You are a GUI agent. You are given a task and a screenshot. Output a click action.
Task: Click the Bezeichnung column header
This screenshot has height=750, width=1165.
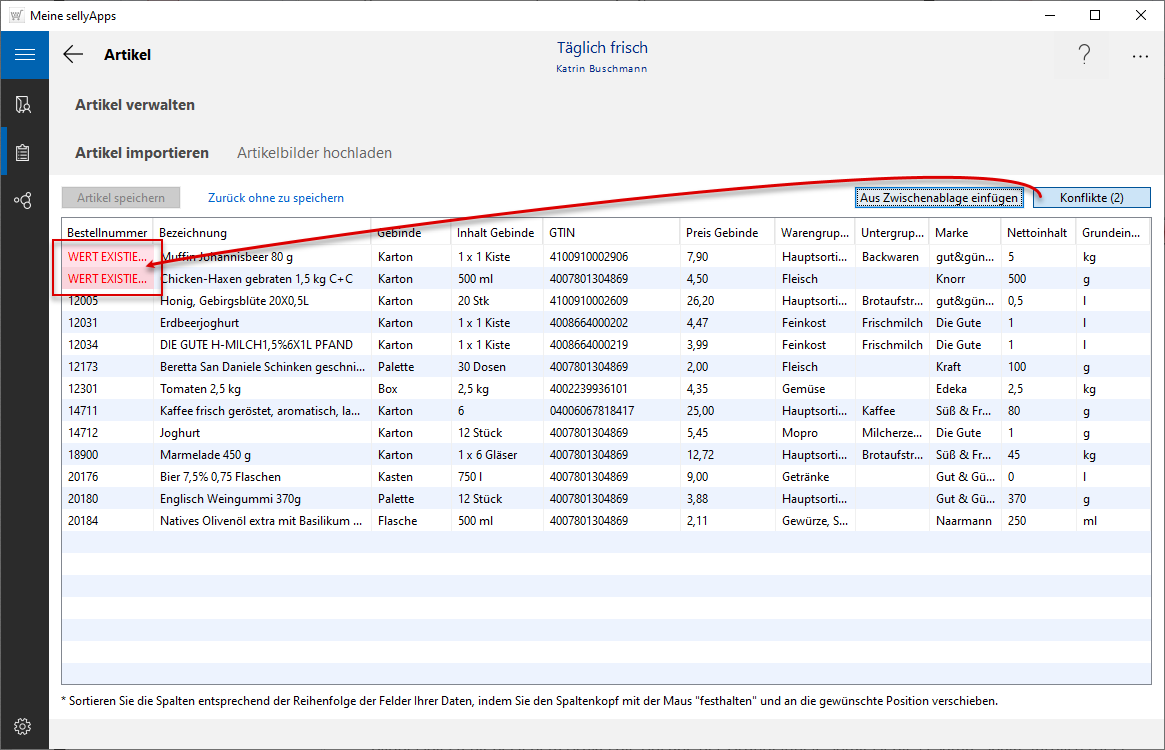(193, 233)
